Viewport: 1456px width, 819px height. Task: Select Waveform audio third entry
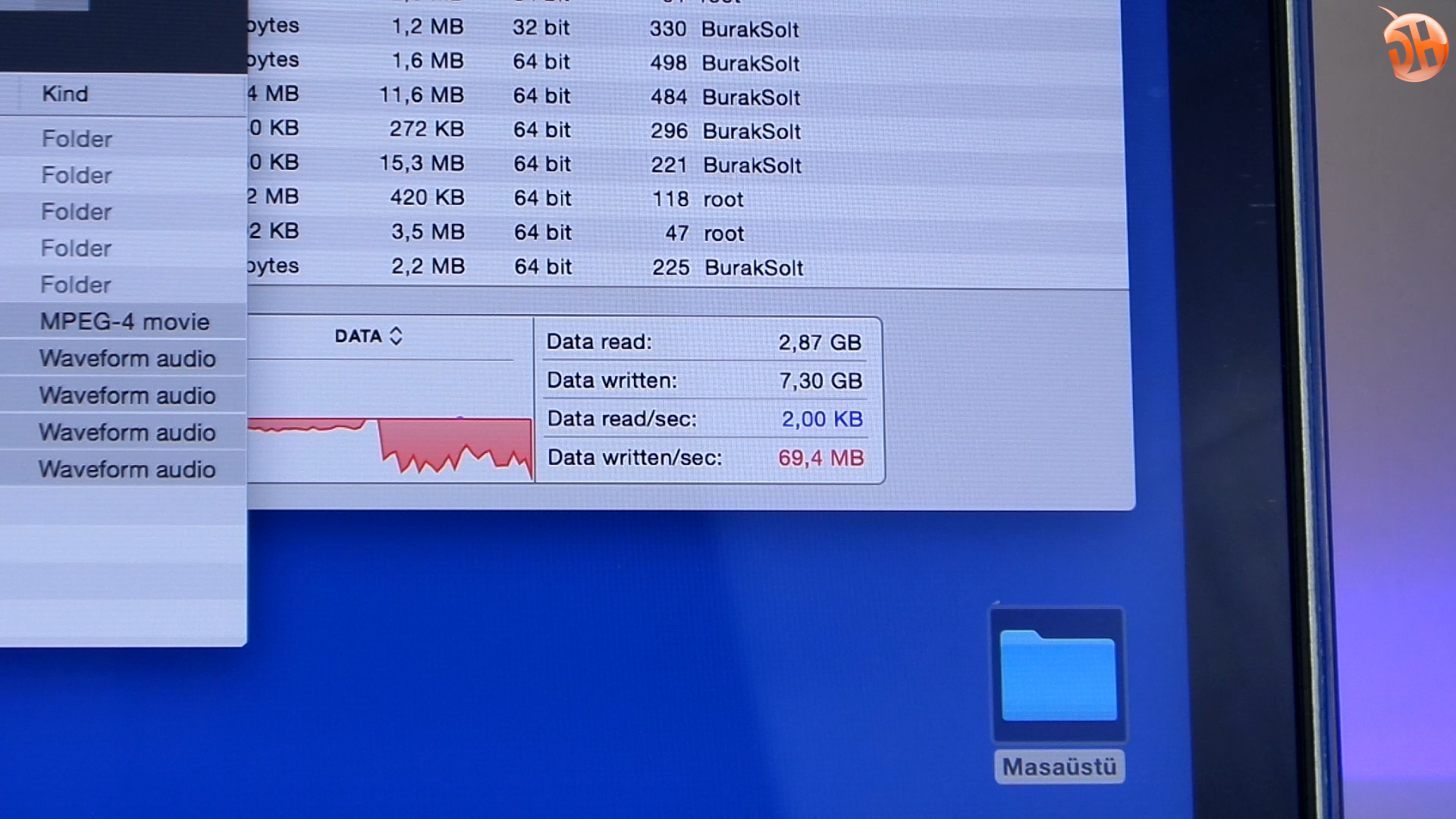point(125,432)
